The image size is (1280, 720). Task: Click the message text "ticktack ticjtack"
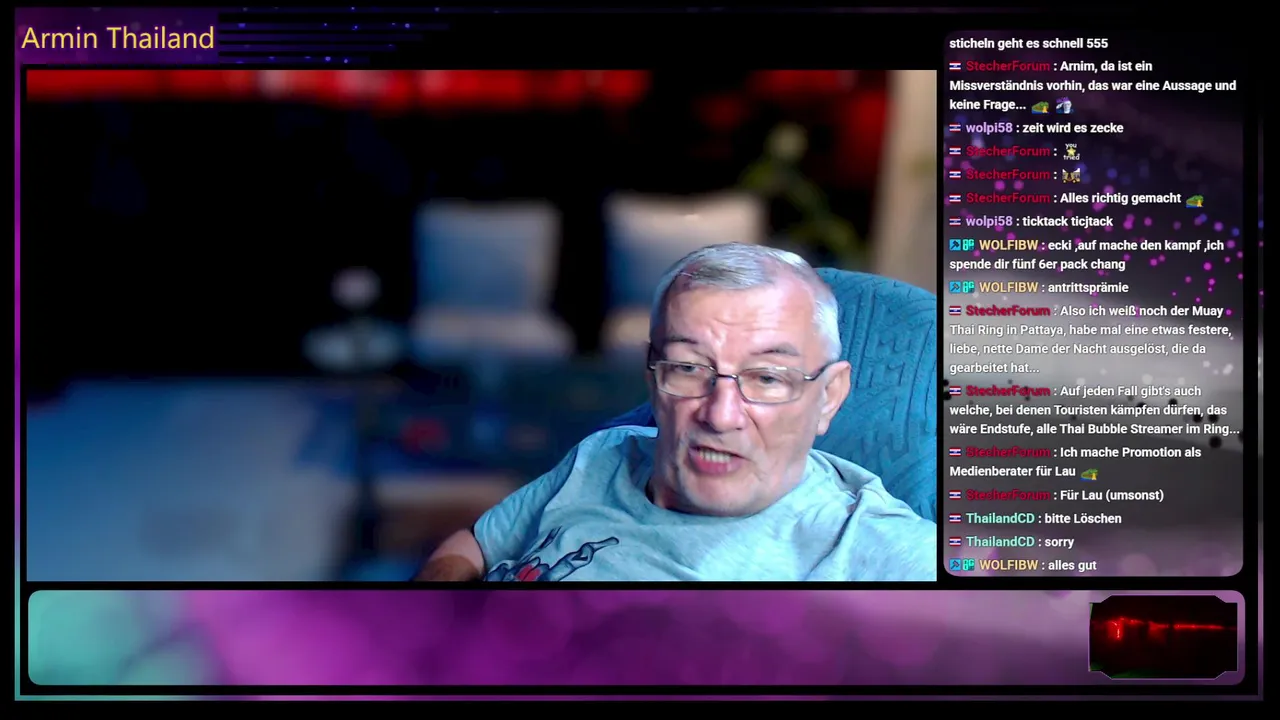pyautogui.click(x=1067, y=221)
